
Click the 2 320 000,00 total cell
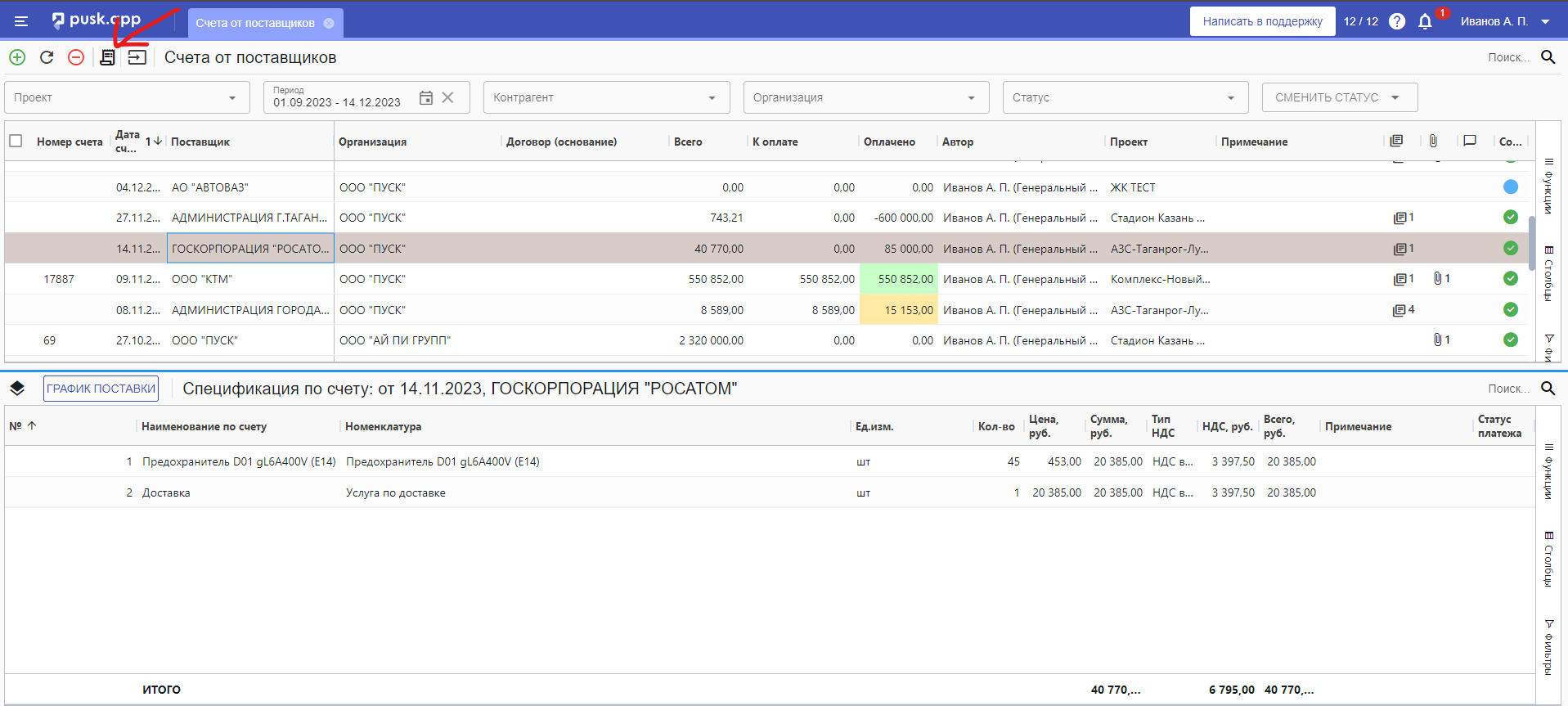click(711, 340)
